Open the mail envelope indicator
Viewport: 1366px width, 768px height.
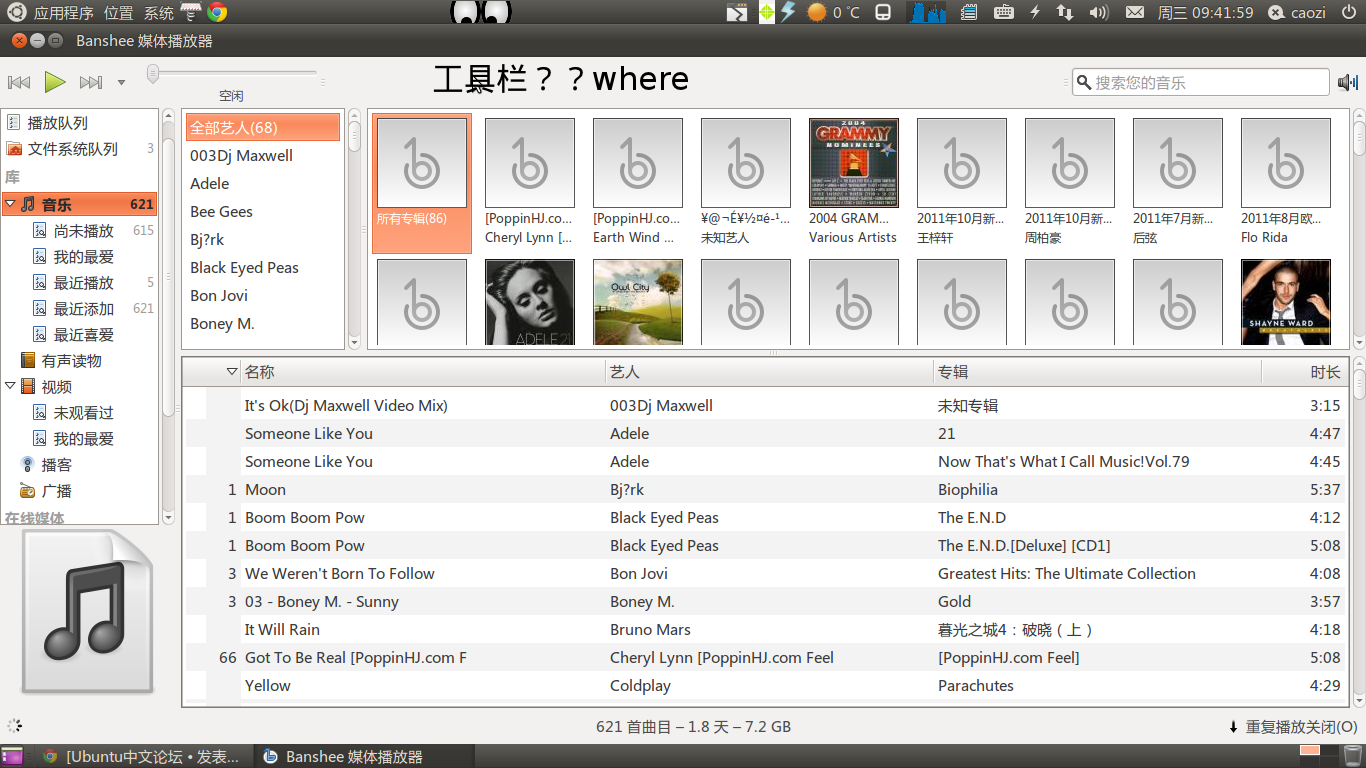1134,12
